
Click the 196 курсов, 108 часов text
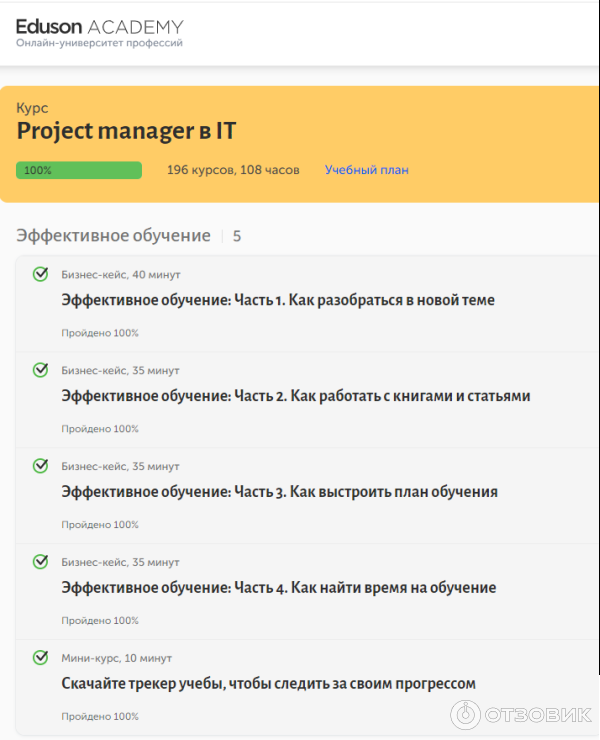(x=233, y=170)
